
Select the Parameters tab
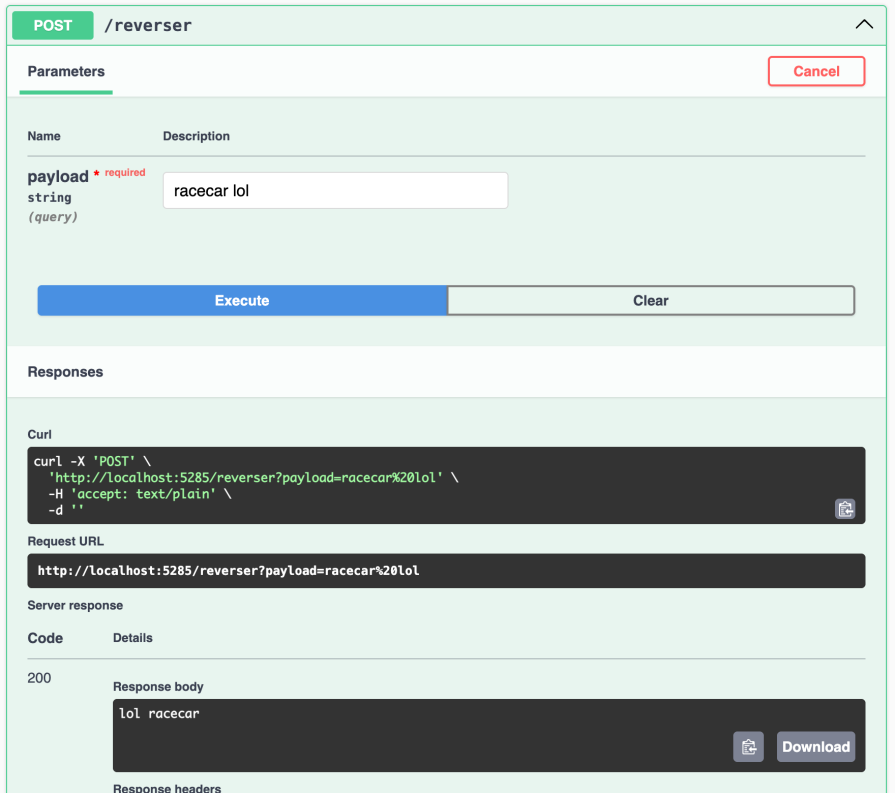(x=66, y=72)
